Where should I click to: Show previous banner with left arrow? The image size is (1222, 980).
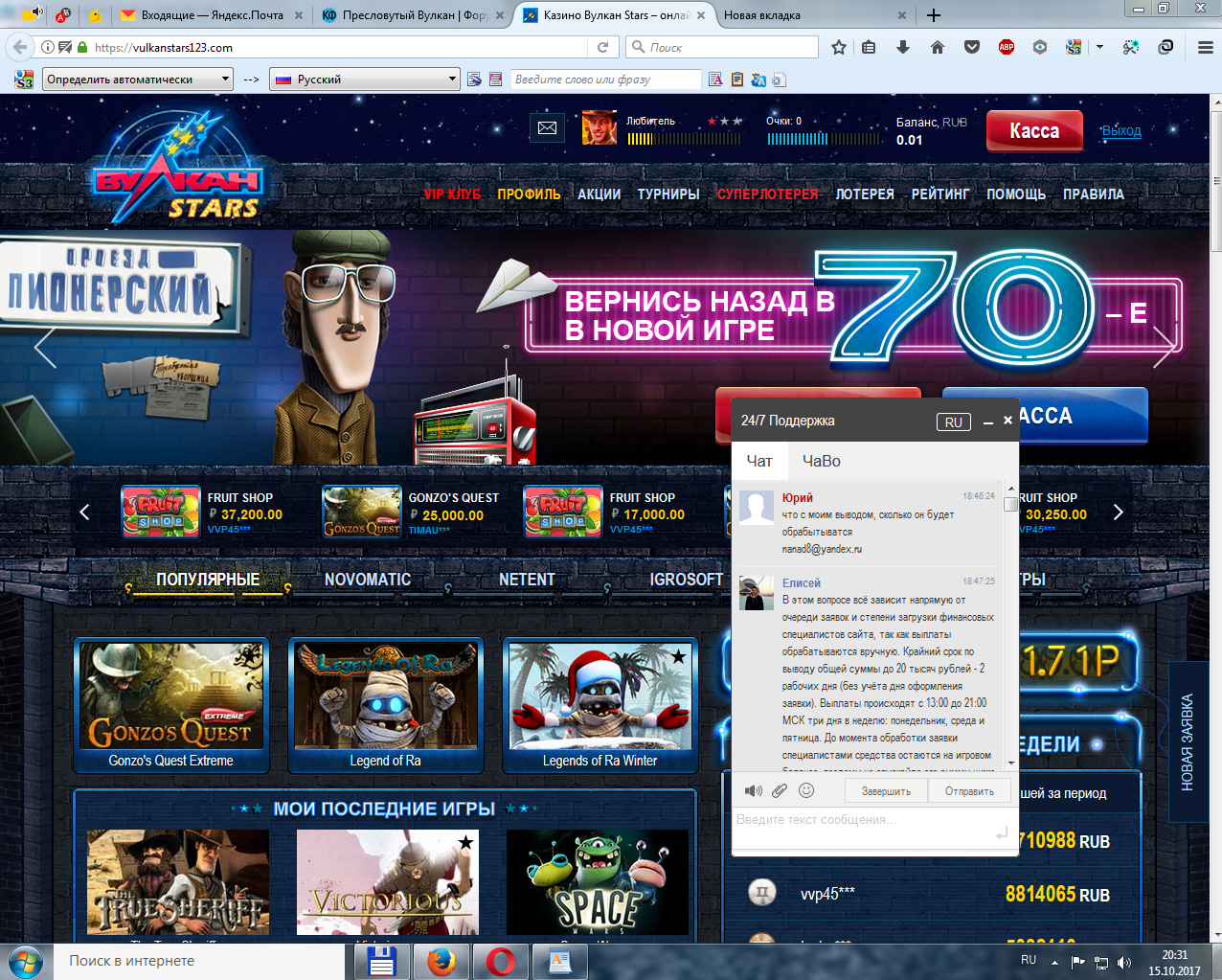pos(45,348)
